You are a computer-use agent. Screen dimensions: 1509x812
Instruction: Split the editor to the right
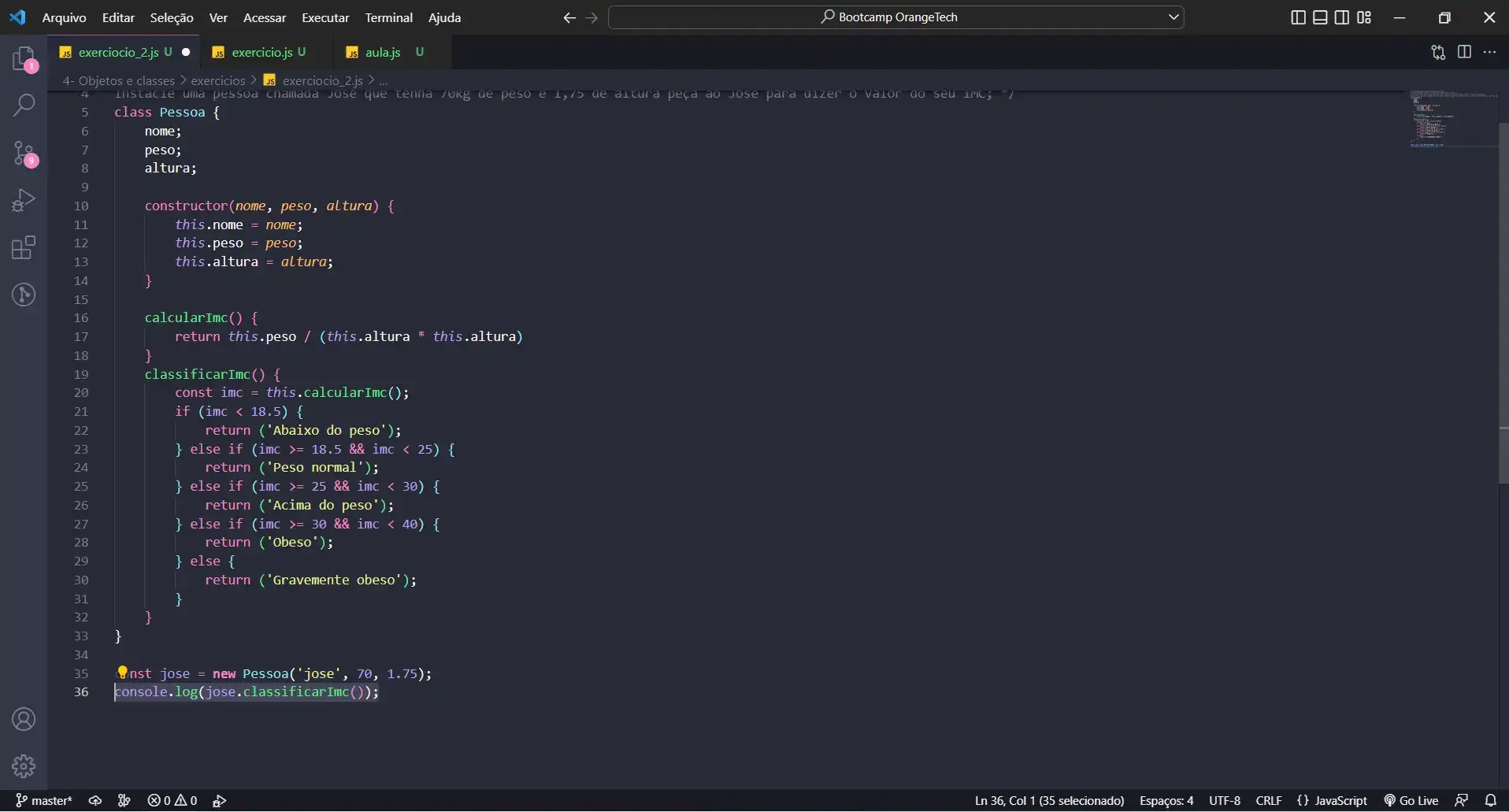click(x=1464, y=52)
